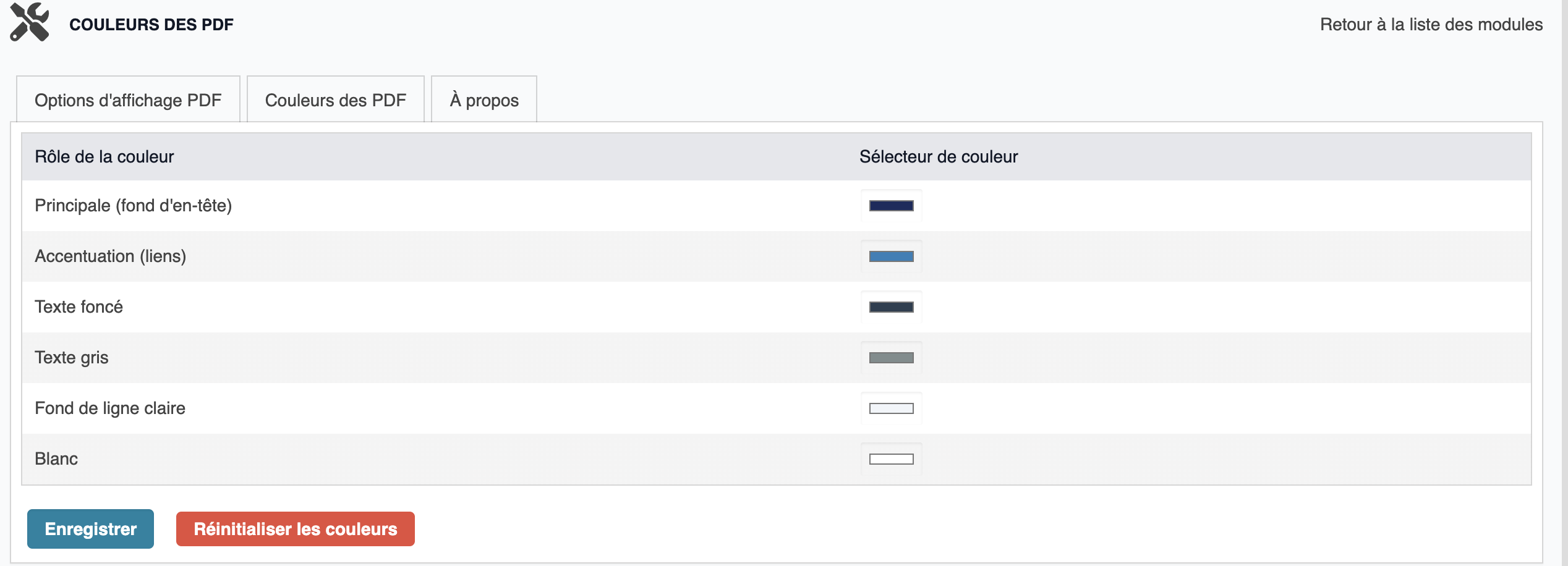Open the Texte gris color swatch
Image resolution: width=1568 pixels, height=566 pixels.
[x=891, y=358]
